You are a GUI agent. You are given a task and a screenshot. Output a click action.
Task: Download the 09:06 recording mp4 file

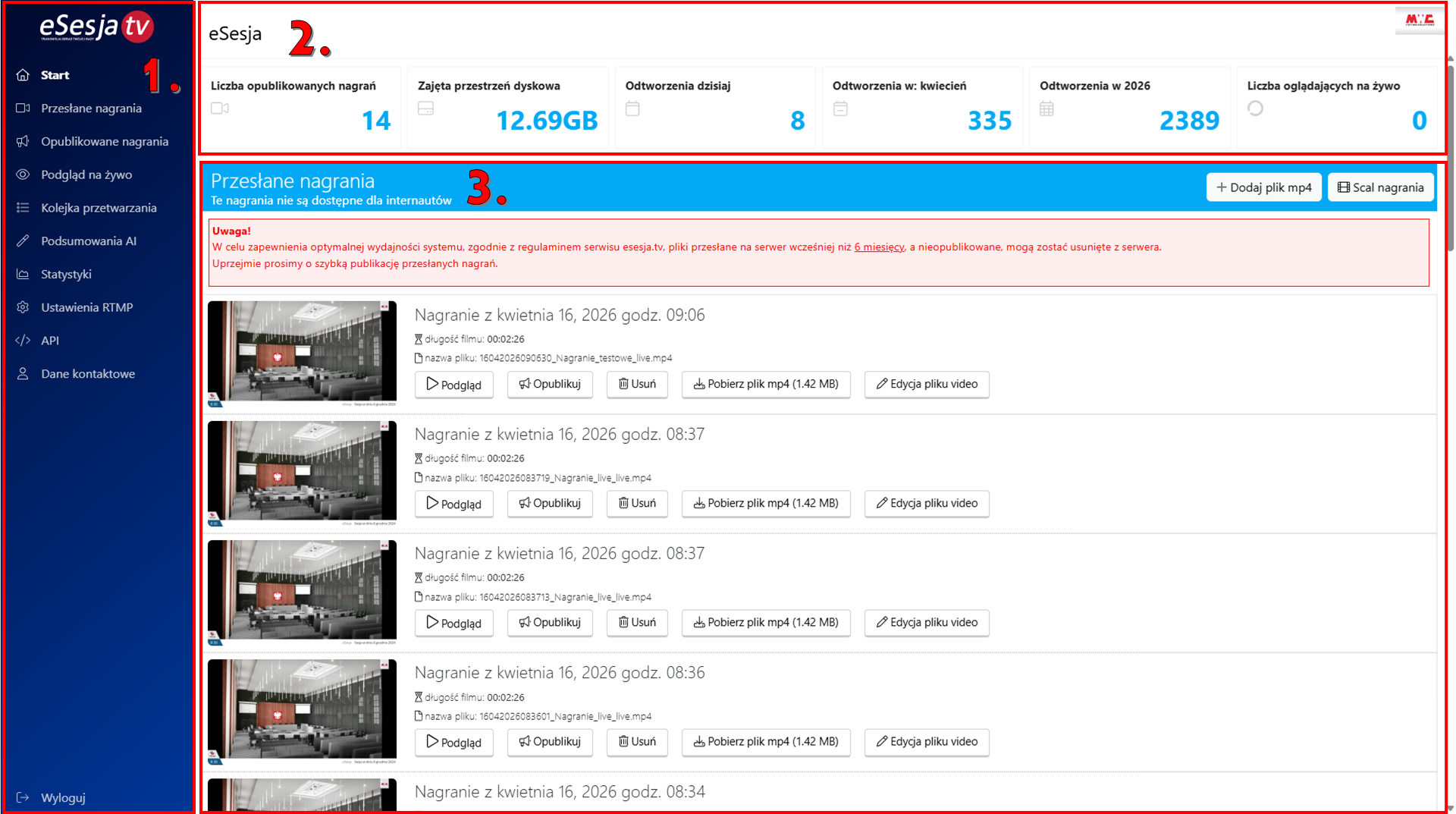[x=766, y=385]
